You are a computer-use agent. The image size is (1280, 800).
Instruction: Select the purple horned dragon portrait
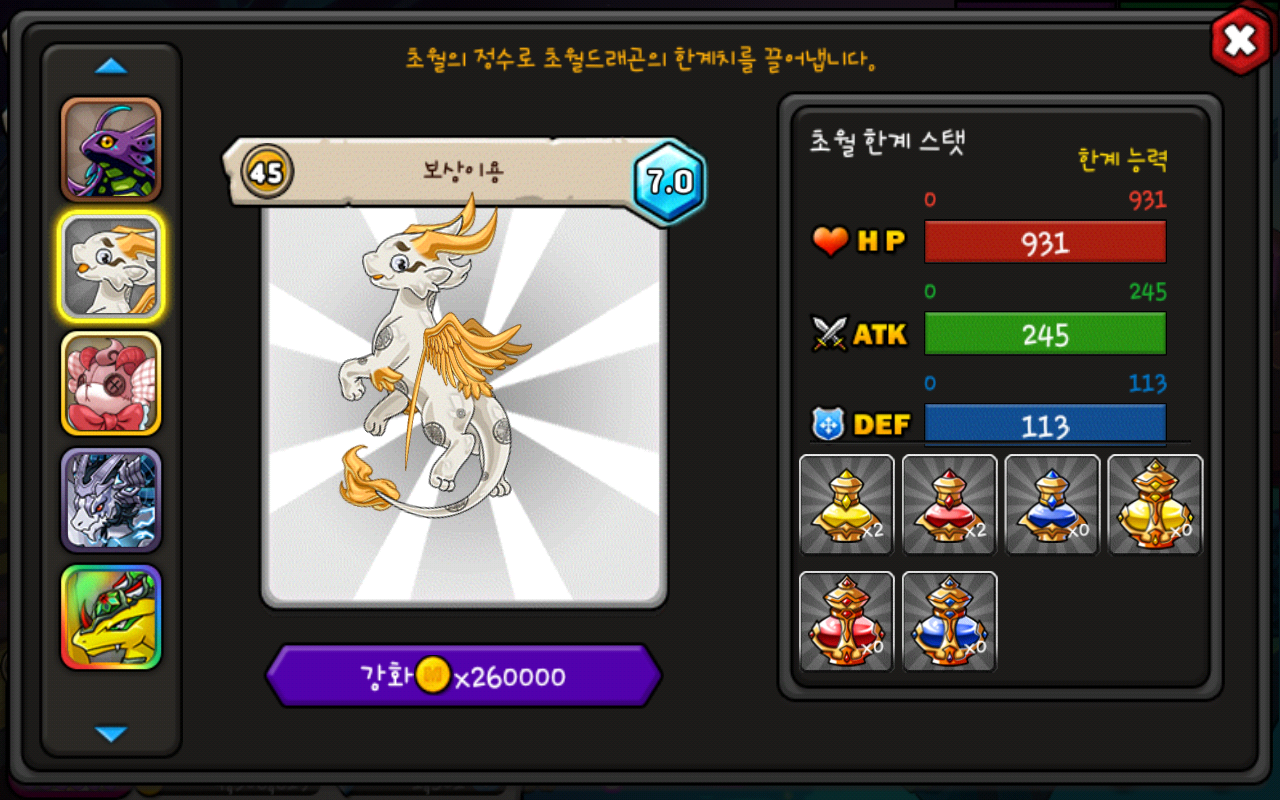point(111,149)
